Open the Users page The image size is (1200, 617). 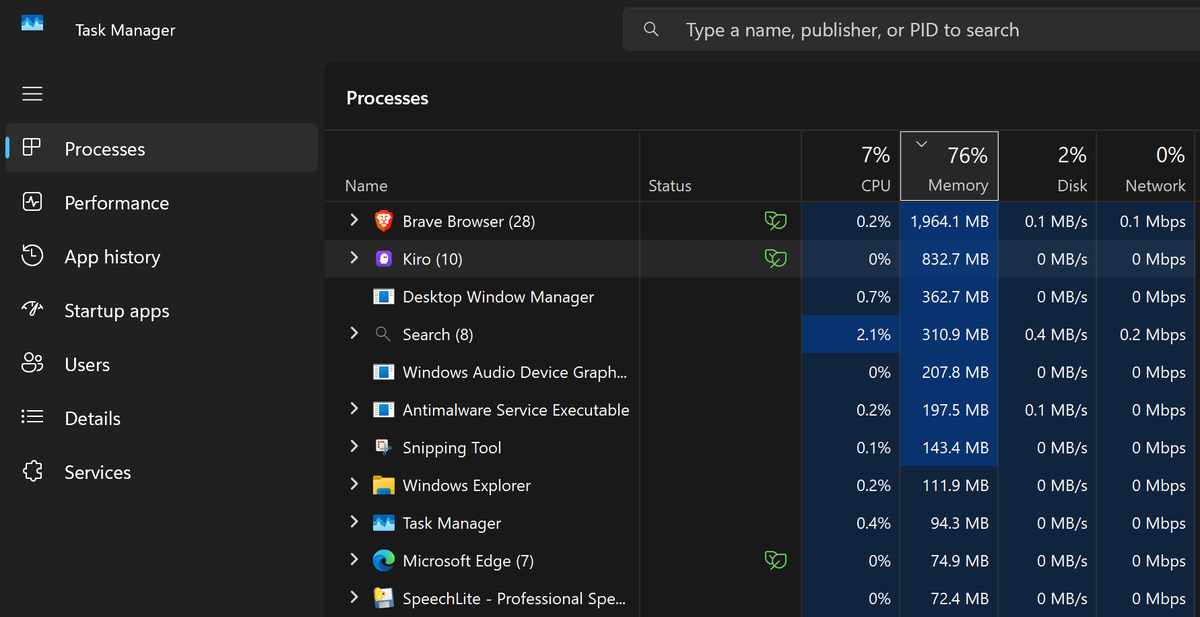pos(162,364)
